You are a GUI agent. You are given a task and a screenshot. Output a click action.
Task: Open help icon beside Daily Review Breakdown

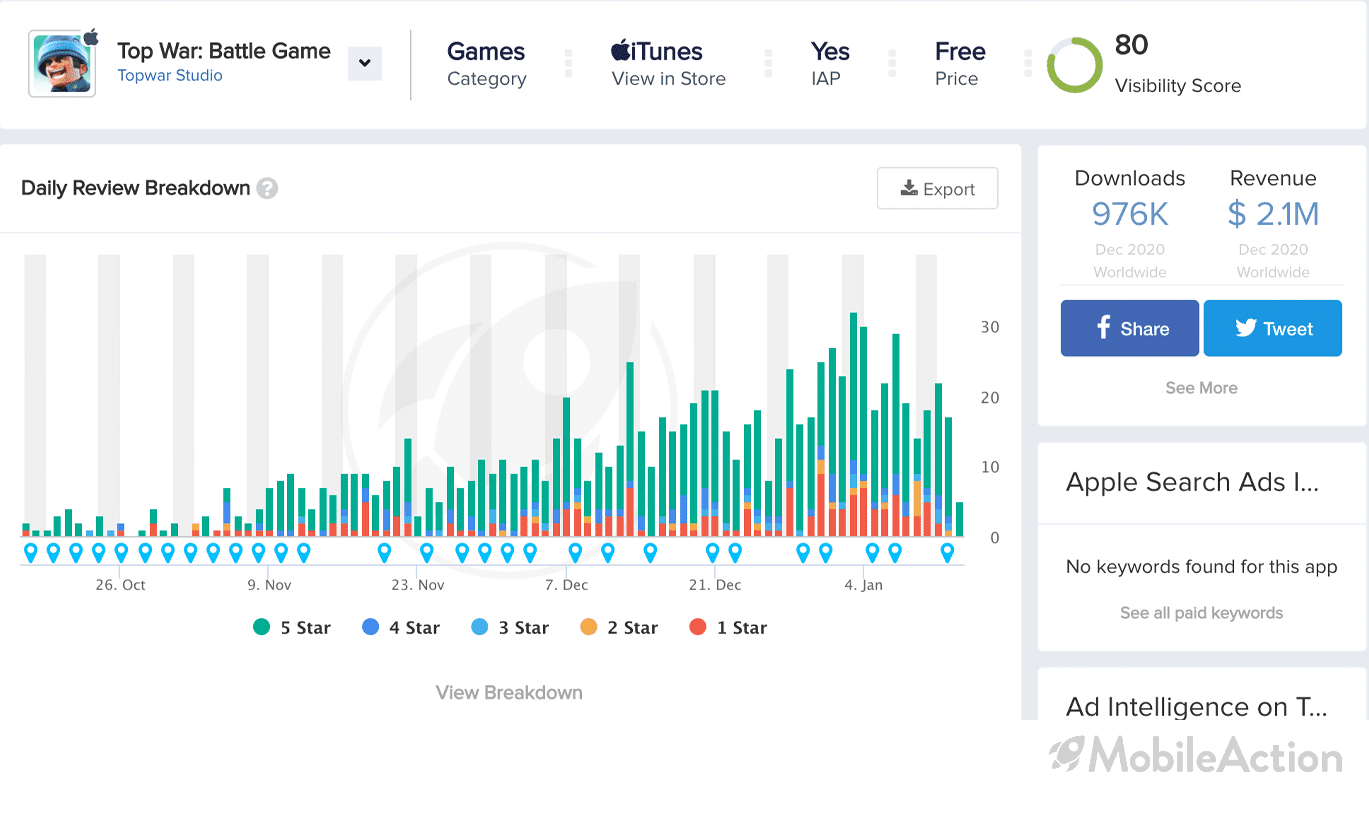267,188
